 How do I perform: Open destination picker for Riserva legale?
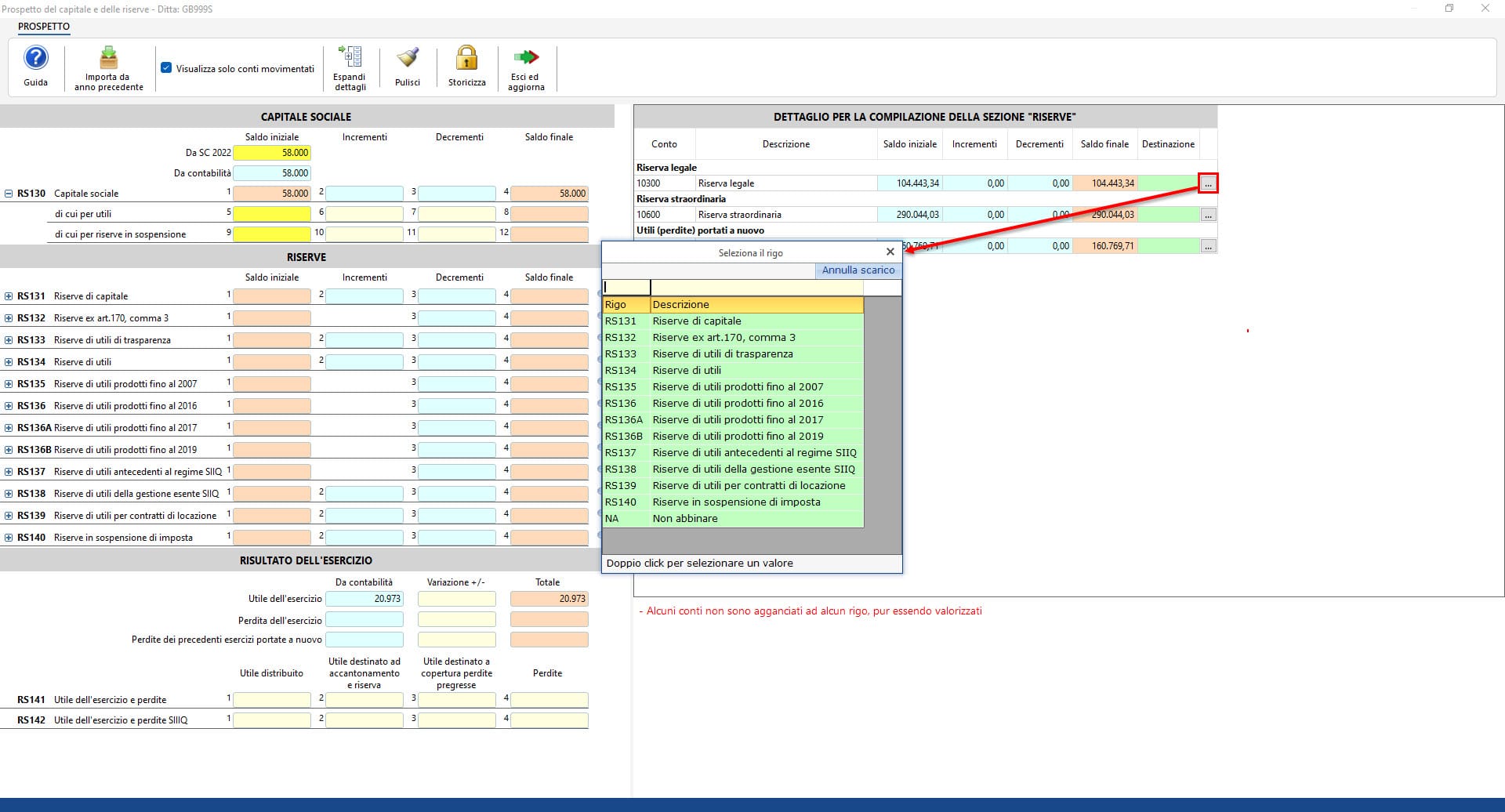pos(1208,183)
